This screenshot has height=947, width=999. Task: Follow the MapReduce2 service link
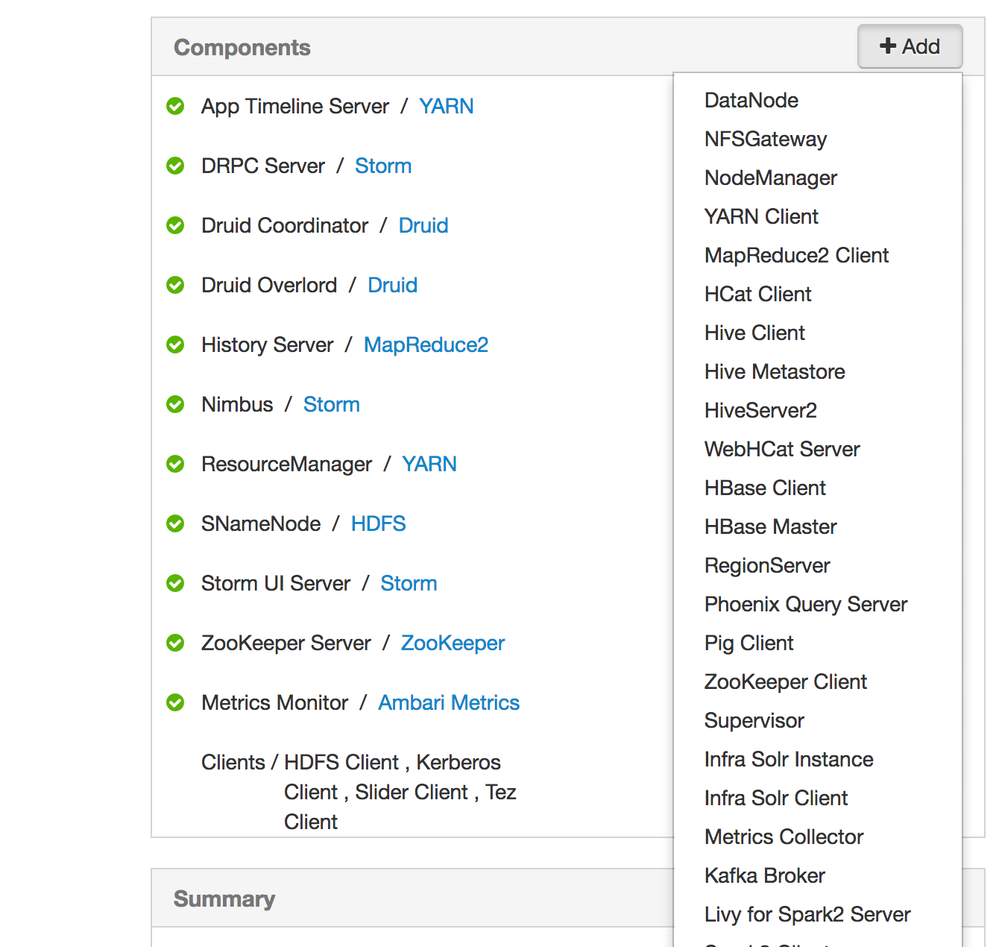(426, 345)
